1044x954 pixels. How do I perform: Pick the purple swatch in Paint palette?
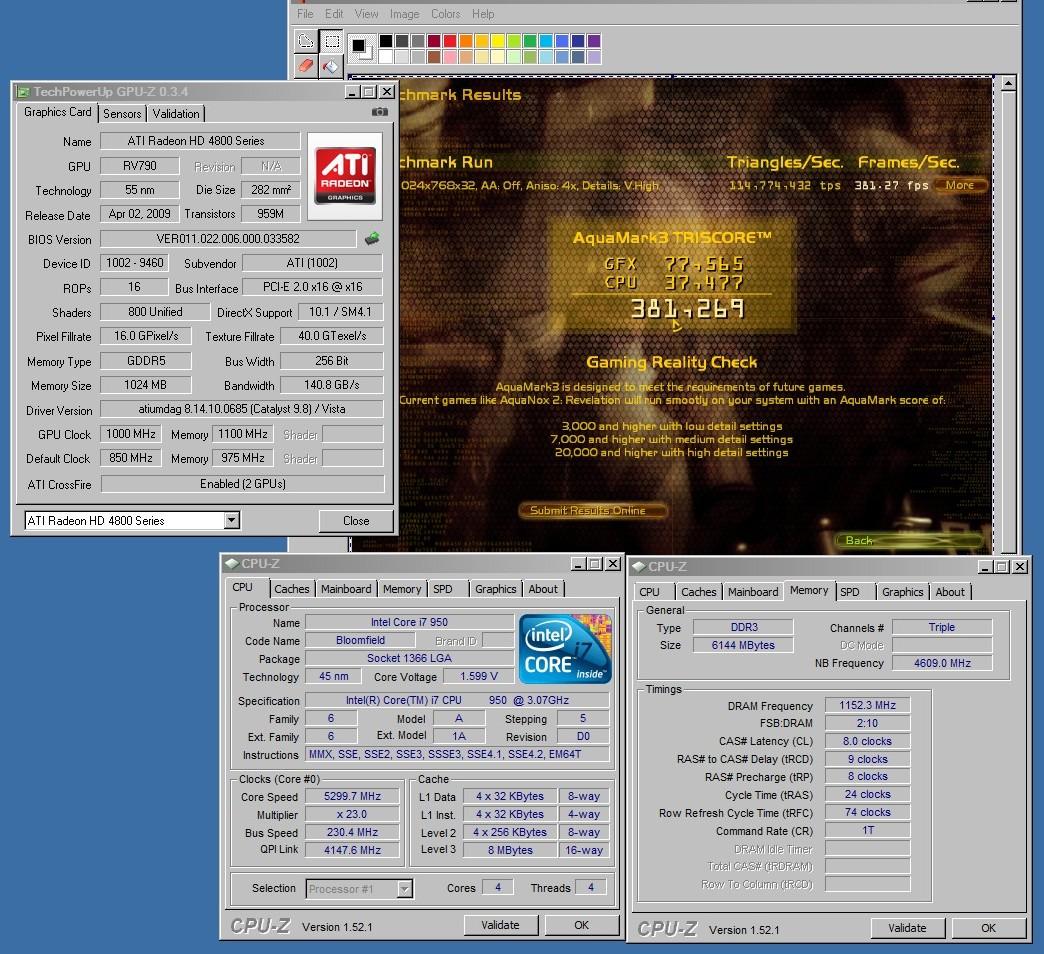click(594, 41)
